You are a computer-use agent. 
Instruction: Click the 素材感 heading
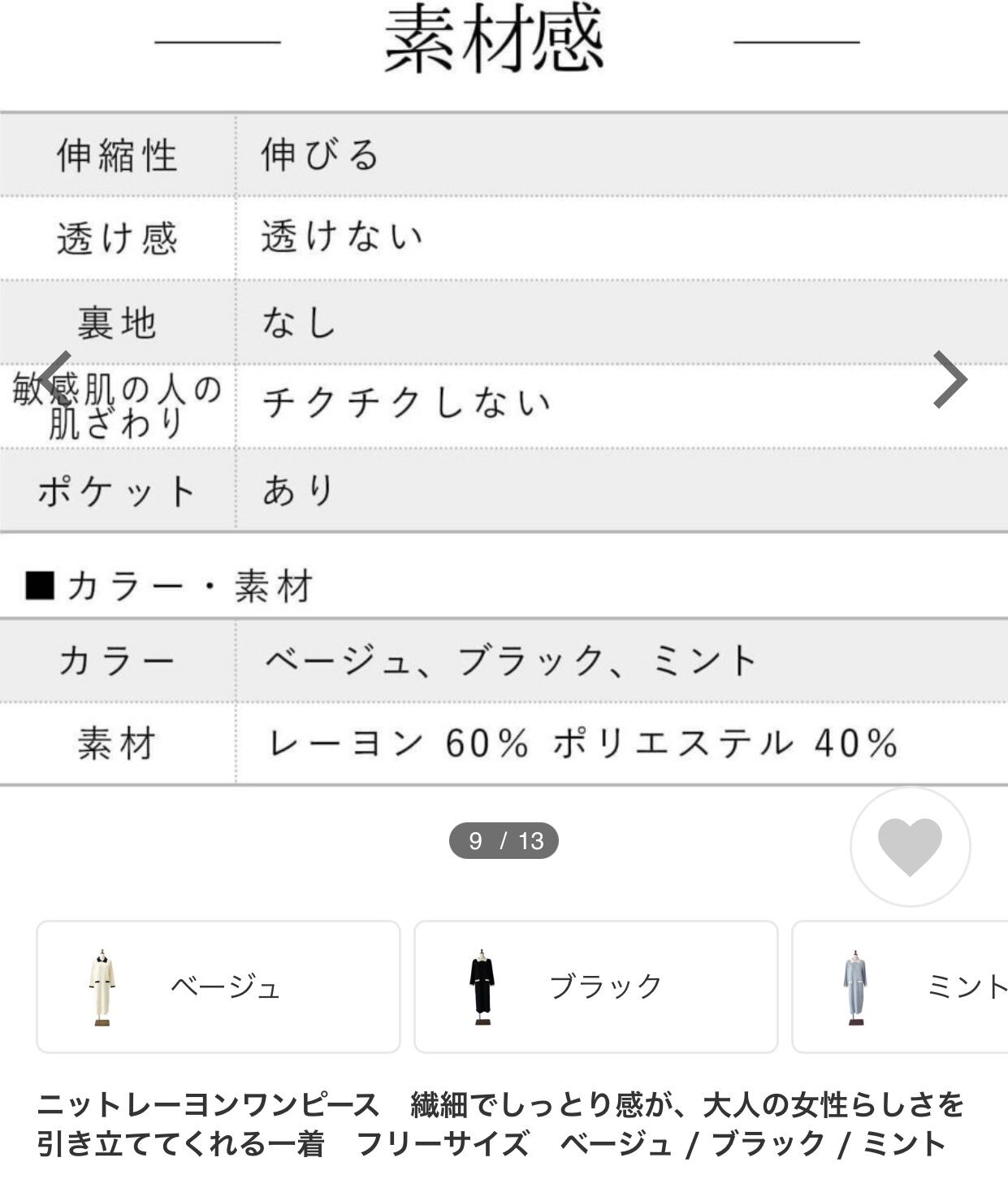coord(494,39)
